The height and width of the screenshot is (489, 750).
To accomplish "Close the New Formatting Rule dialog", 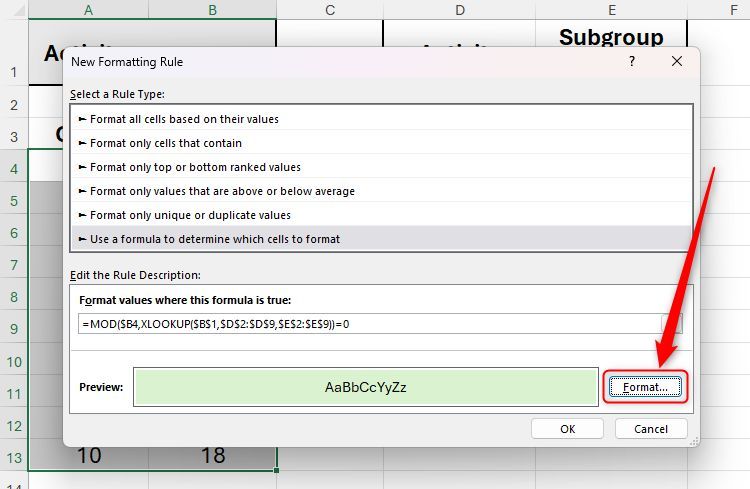I will click(677, 62).
